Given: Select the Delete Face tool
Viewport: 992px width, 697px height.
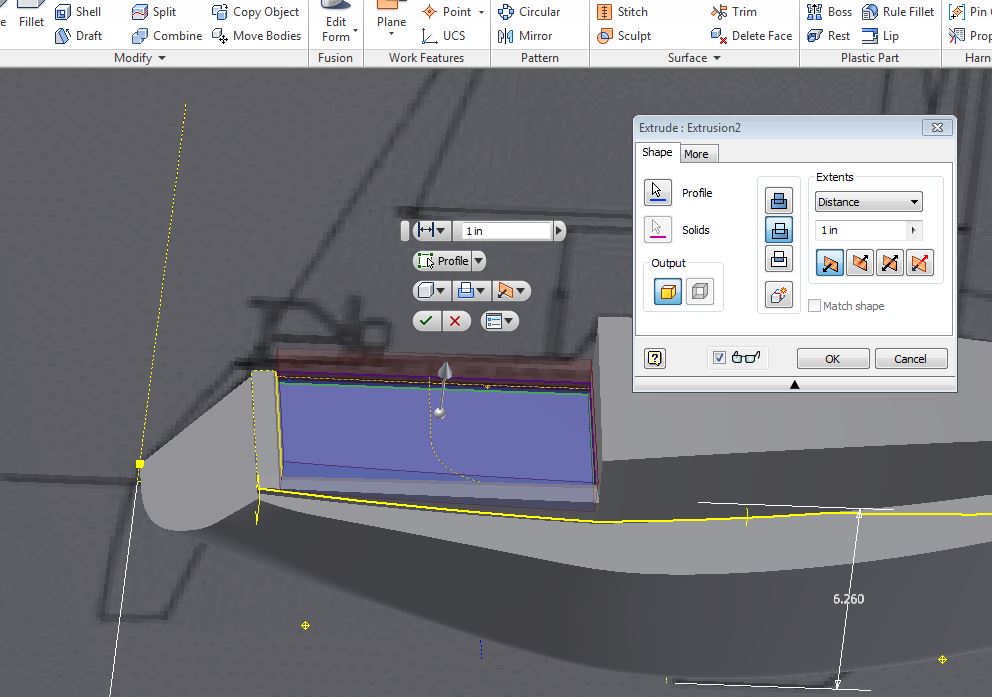Looking at the screenshot, I should coord(751,36).
